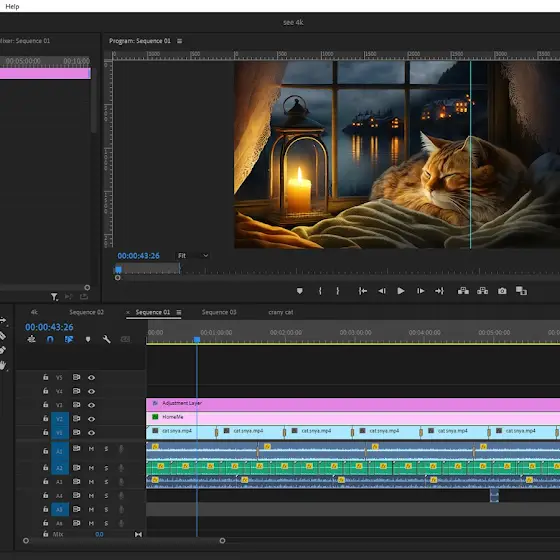Click the go-to-end icon on Mix row

138,535
